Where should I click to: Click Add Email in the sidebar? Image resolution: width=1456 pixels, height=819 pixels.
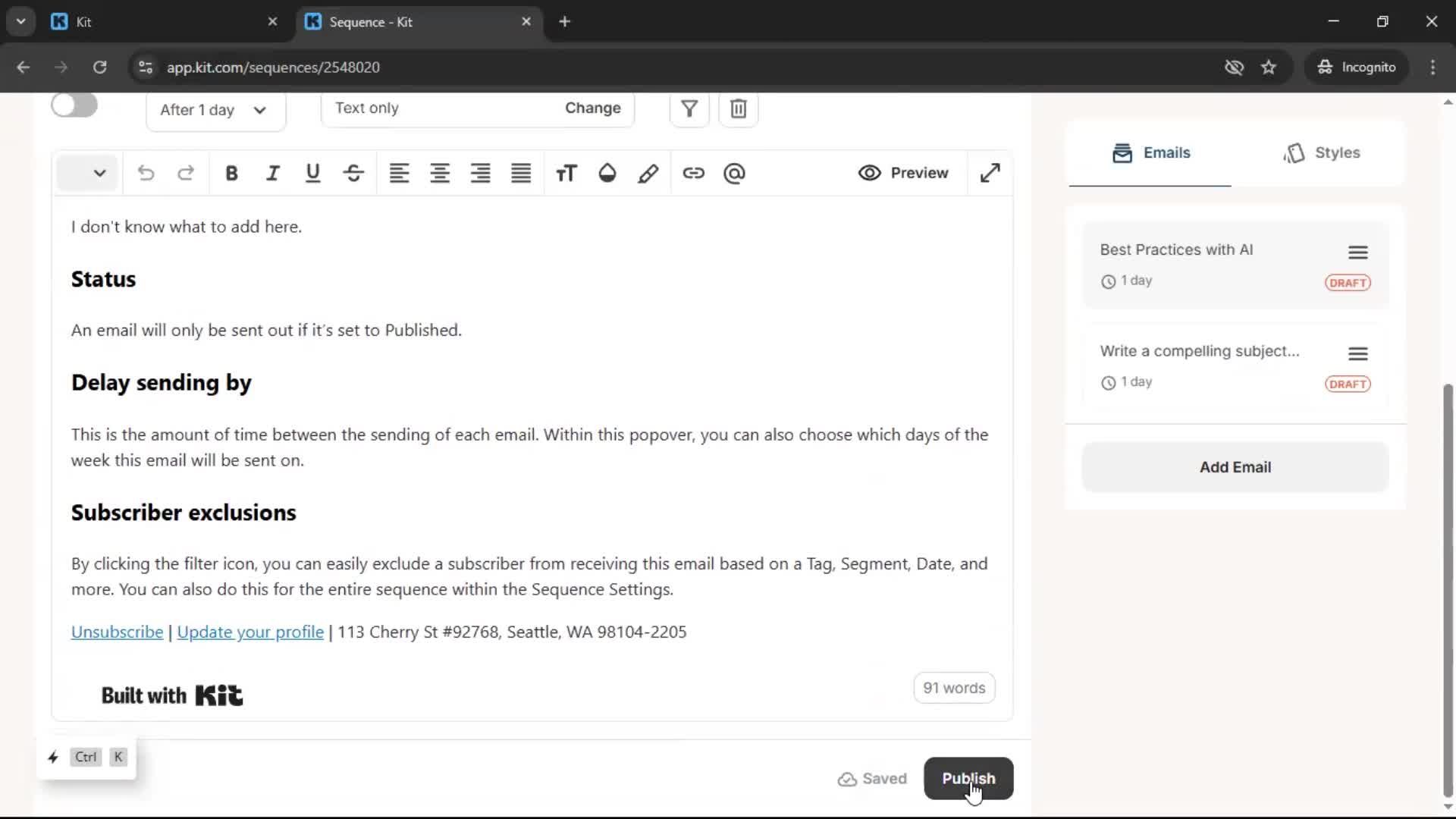[1235, 466]
